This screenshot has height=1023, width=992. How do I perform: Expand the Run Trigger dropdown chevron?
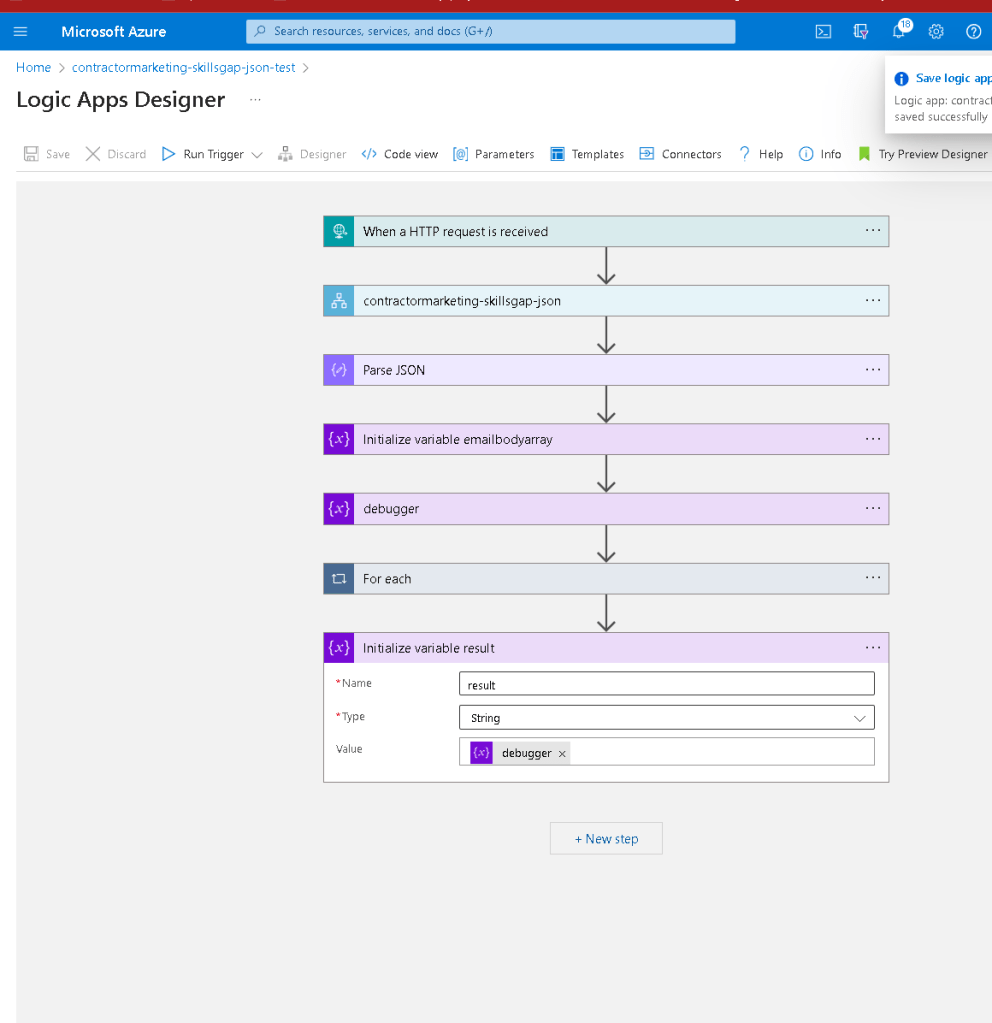pyautogui.click(x=257, y=155)
